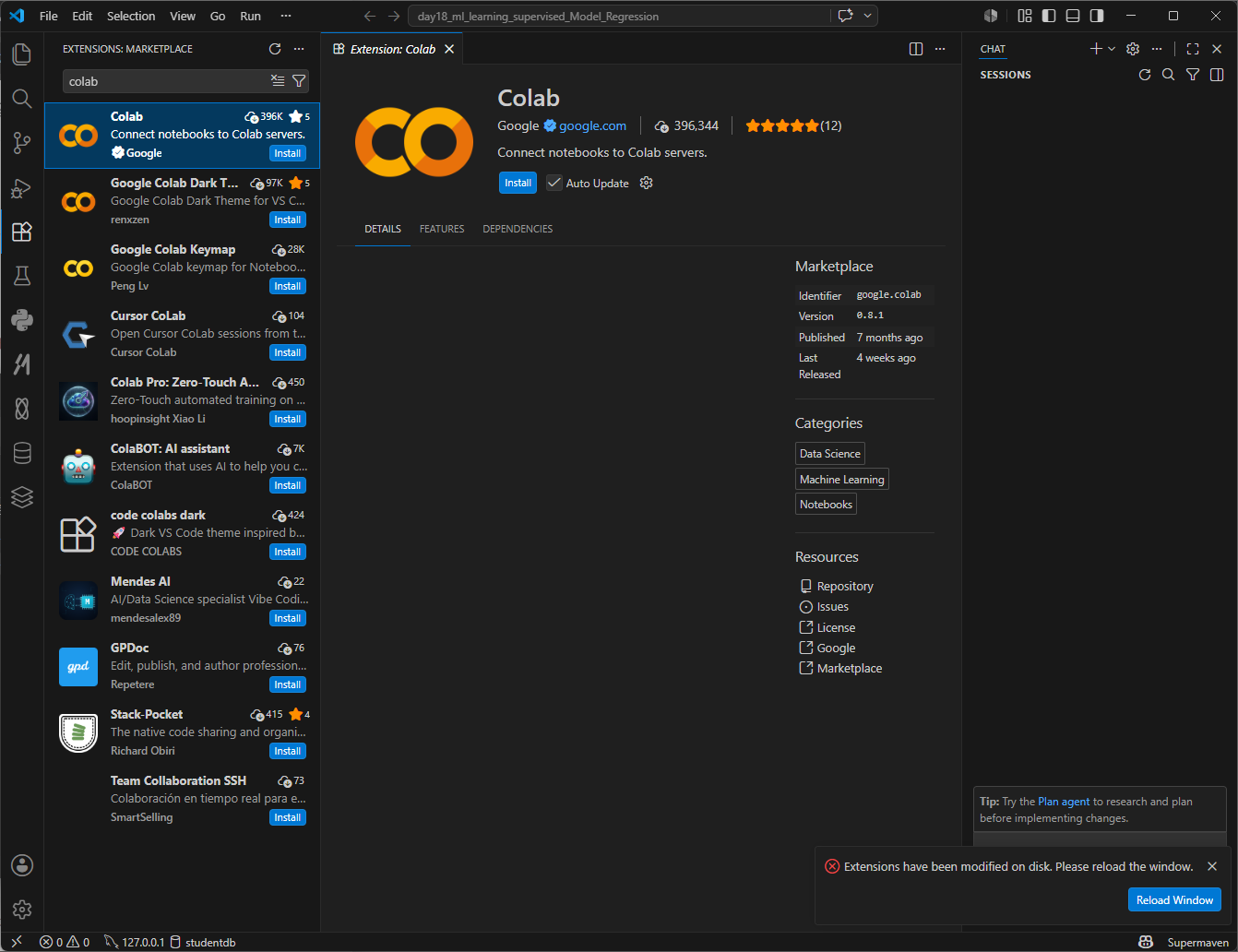Select the ColaBOT: AI assistant extension
The image size is (1238, 952).
pos(183,468)
